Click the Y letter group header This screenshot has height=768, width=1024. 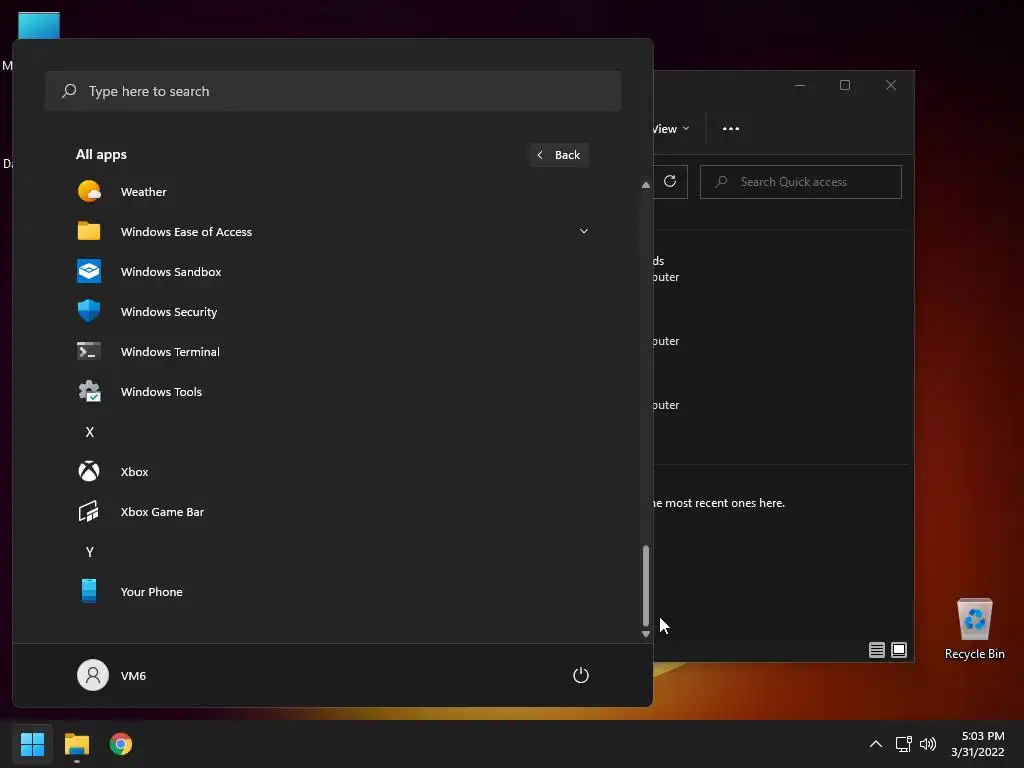click(90, 552)
